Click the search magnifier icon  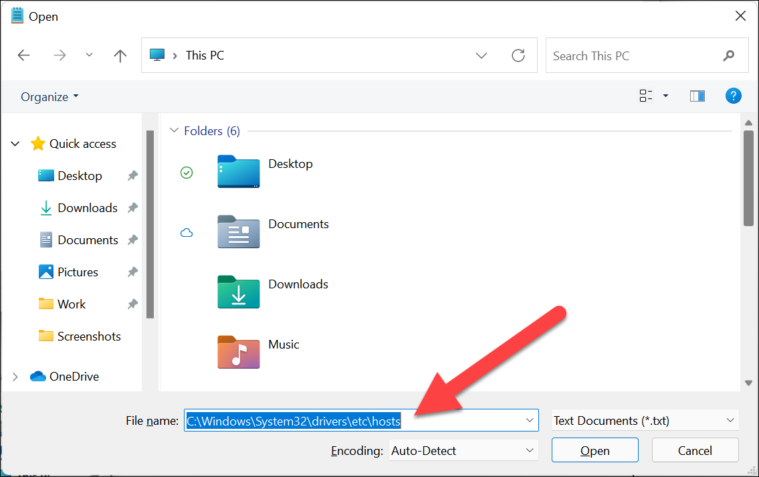[x=729, y=56]
